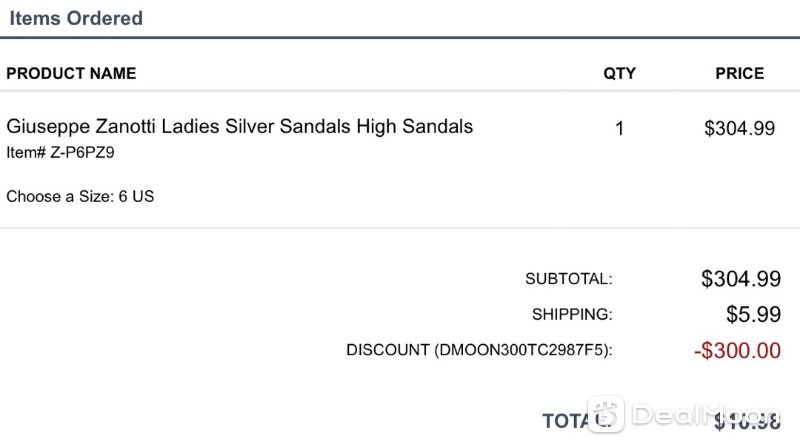Click the shipping amount $5.99
Viewport: 800px width, 447px height.
(x=754, y=314)
